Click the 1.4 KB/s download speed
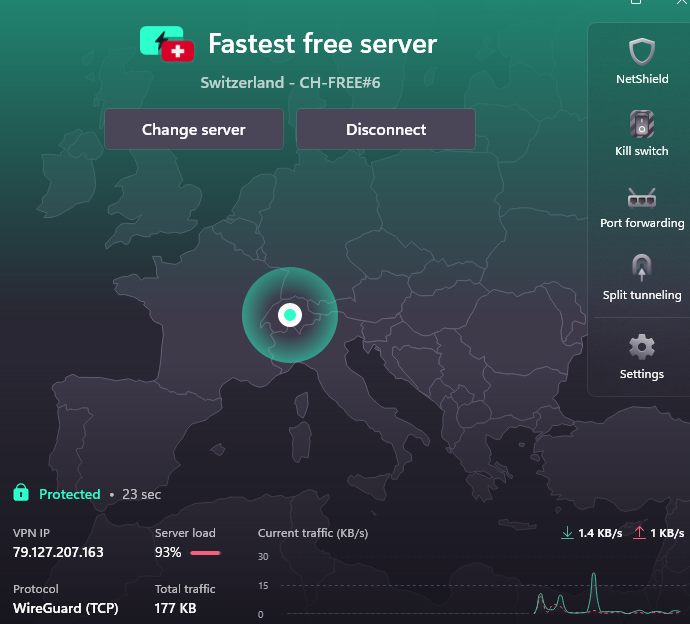 pyautogui.click(x=600, y=533)
